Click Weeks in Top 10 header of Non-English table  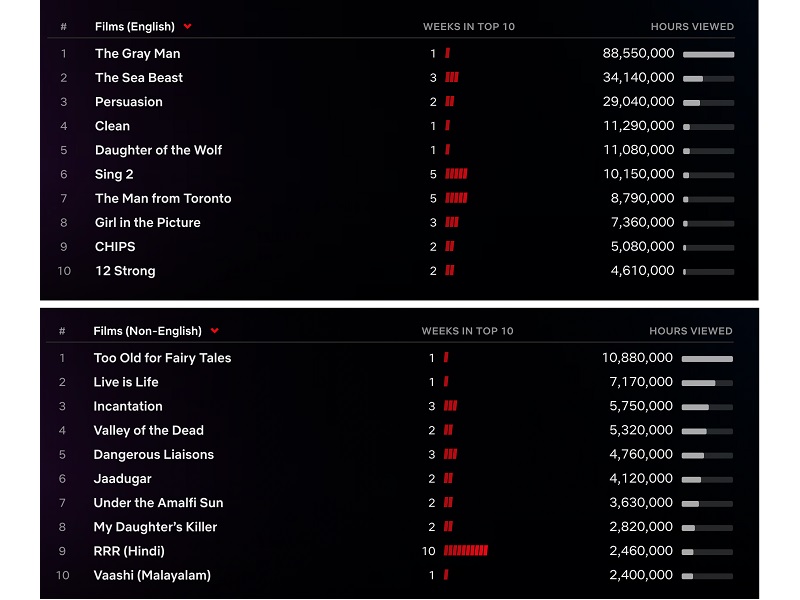(467, 331)
